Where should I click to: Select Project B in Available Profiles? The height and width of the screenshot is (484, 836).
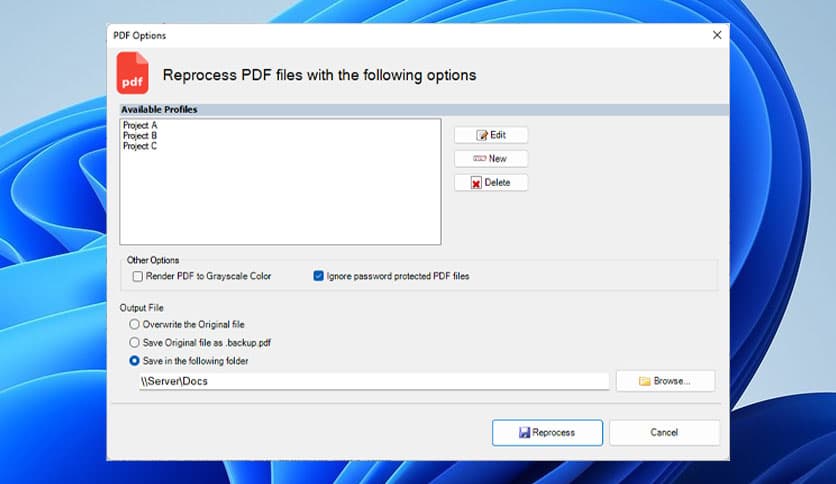[140, 135]
